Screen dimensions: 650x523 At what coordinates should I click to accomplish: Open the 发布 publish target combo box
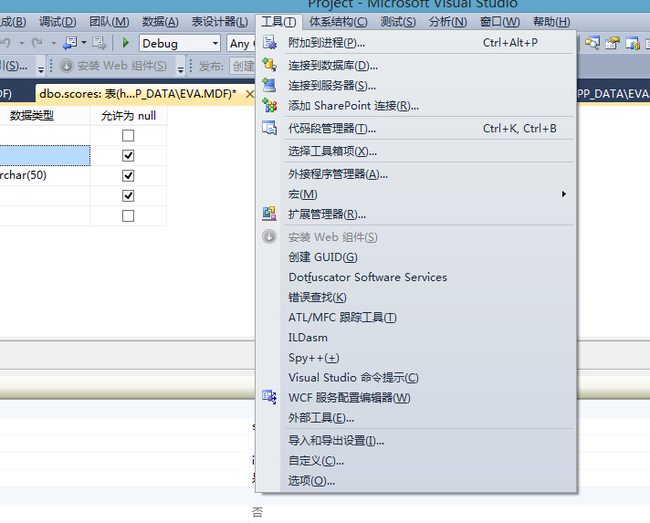tap(243, 66)
